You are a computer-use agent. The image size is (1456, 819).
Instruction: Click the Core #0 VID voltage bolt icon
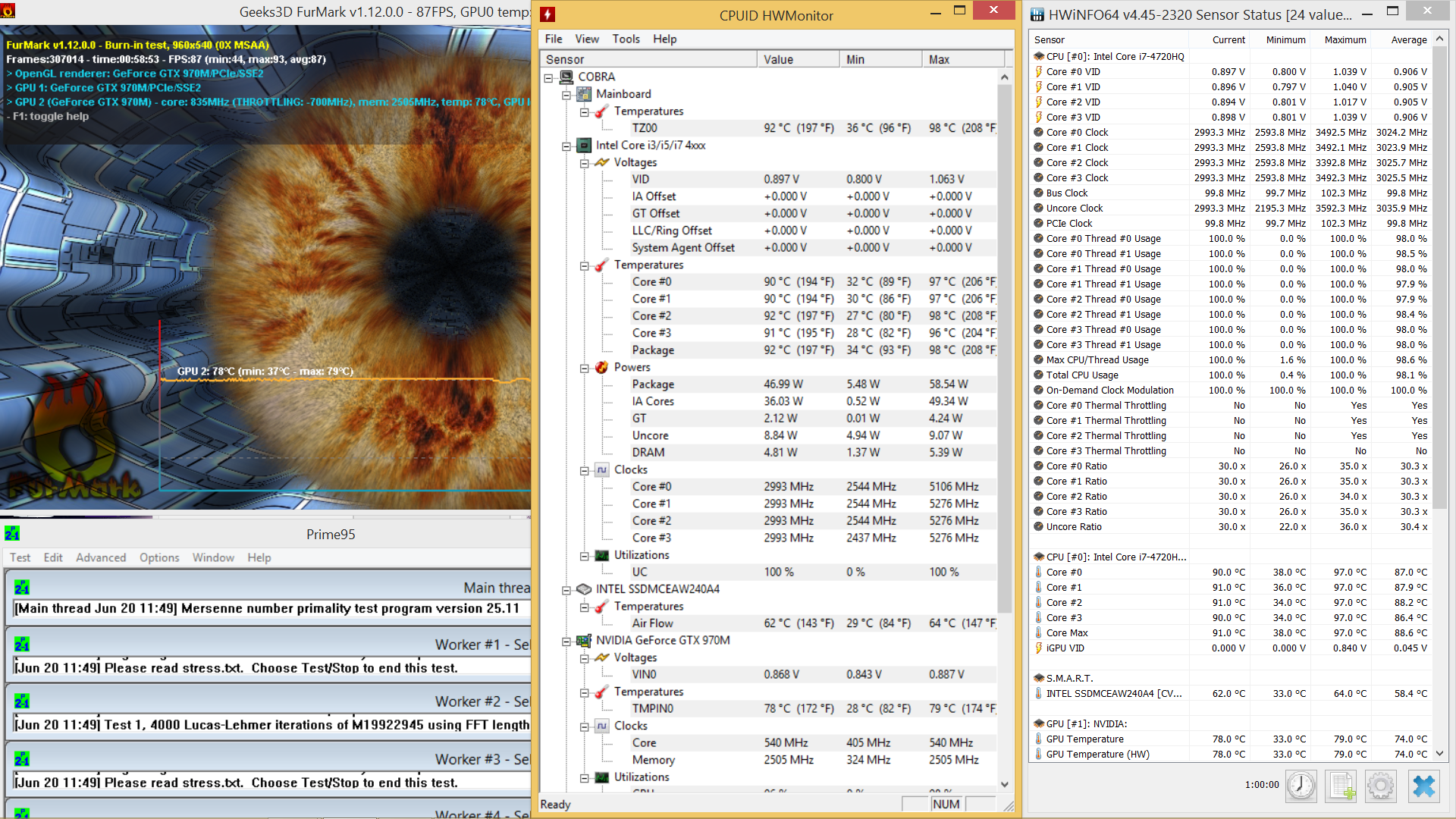tap(1038, 71)
